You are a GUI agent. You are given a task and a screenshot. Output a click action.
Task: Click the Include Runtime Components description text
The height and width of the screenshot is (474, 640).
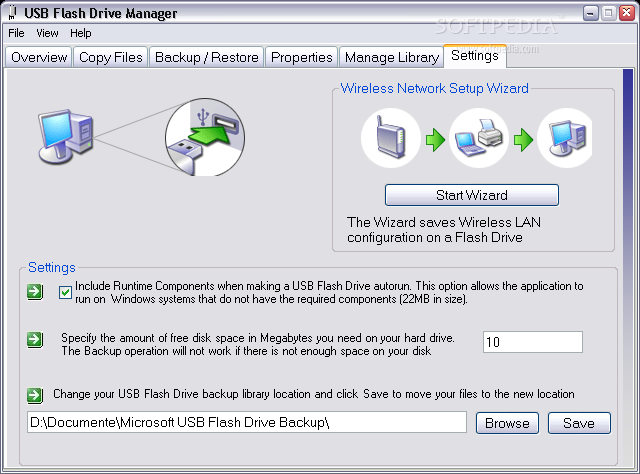[x=329, y=292]
